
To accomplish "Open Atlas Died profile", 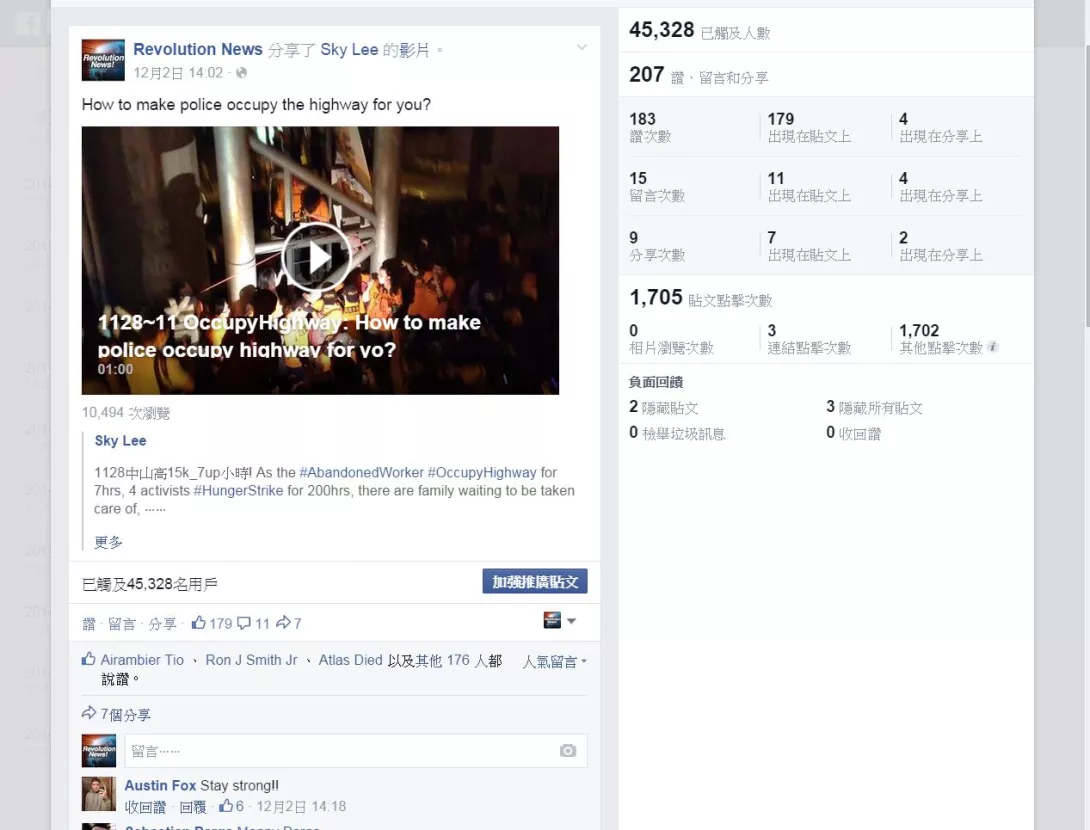I will coord(350,660).
